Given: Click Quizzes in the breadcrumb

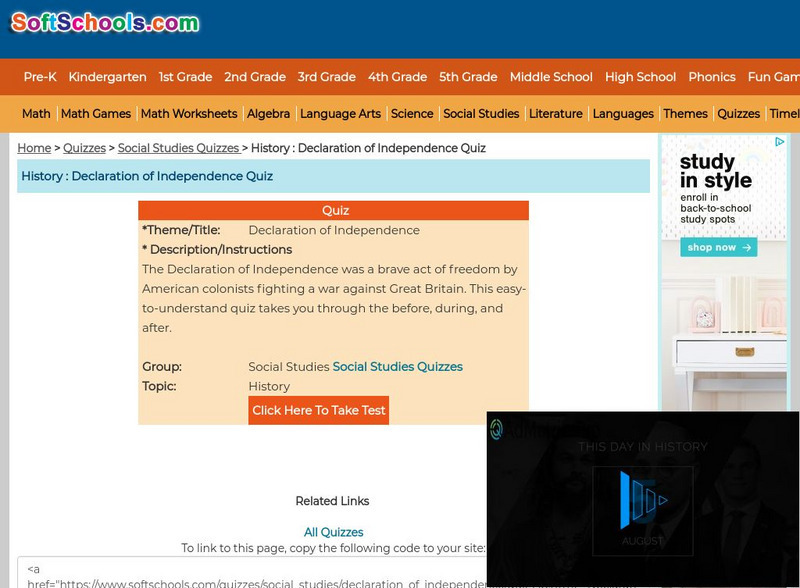Looking at the screenshot, I should coord(84,148).
